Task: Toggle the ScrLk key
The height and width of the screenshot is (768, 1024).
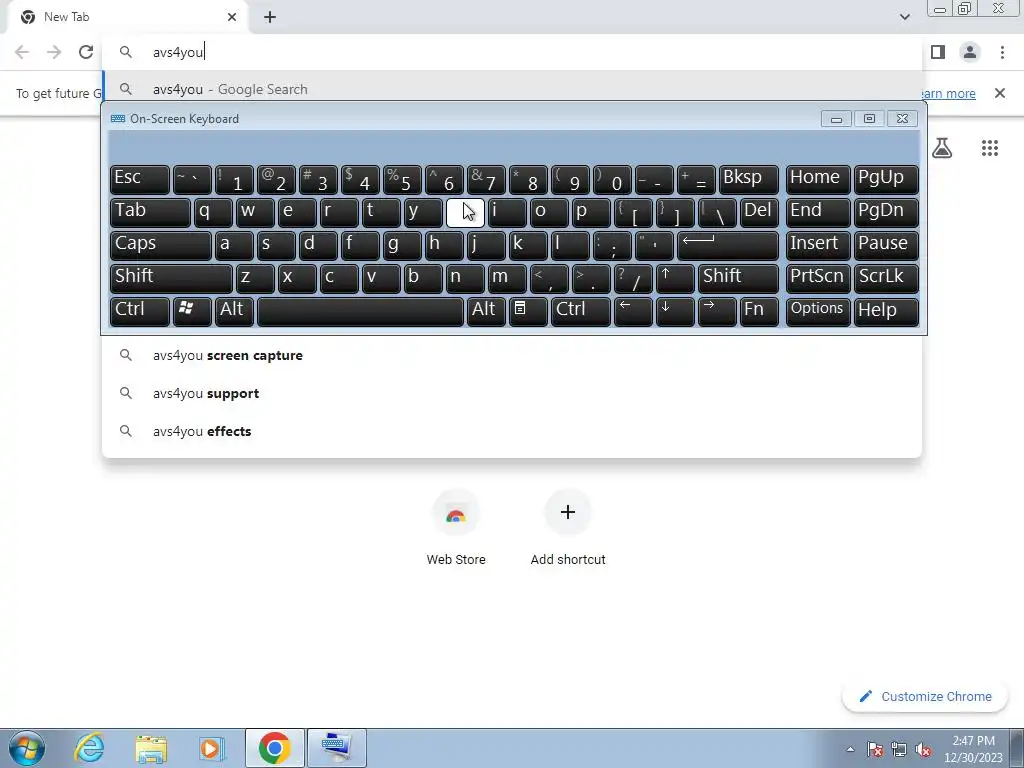Action: (x=886, y=278)
